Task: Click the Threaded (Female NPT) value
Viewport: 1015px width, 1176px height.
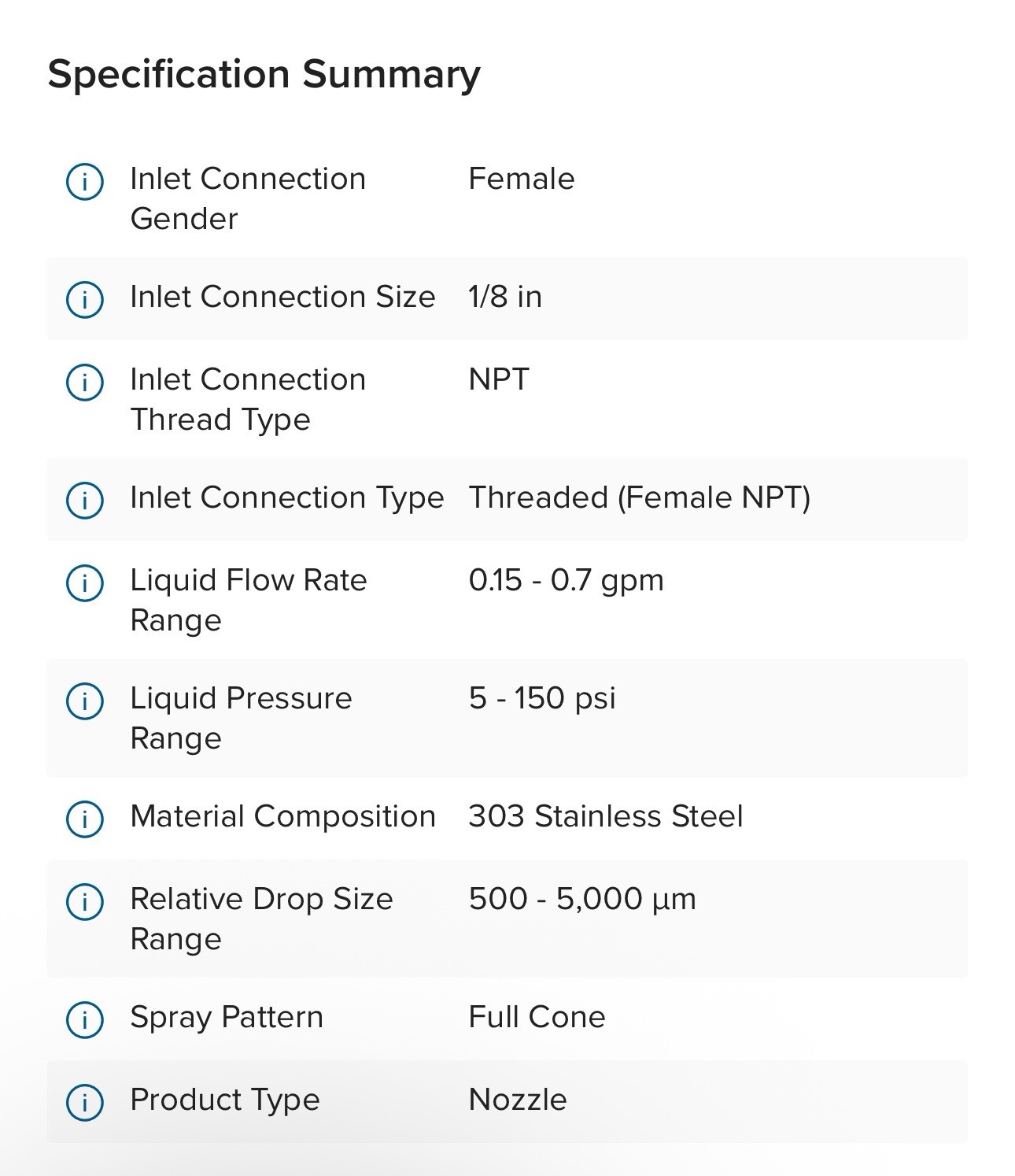Action: pyautogui.click(x=640, y=497)
